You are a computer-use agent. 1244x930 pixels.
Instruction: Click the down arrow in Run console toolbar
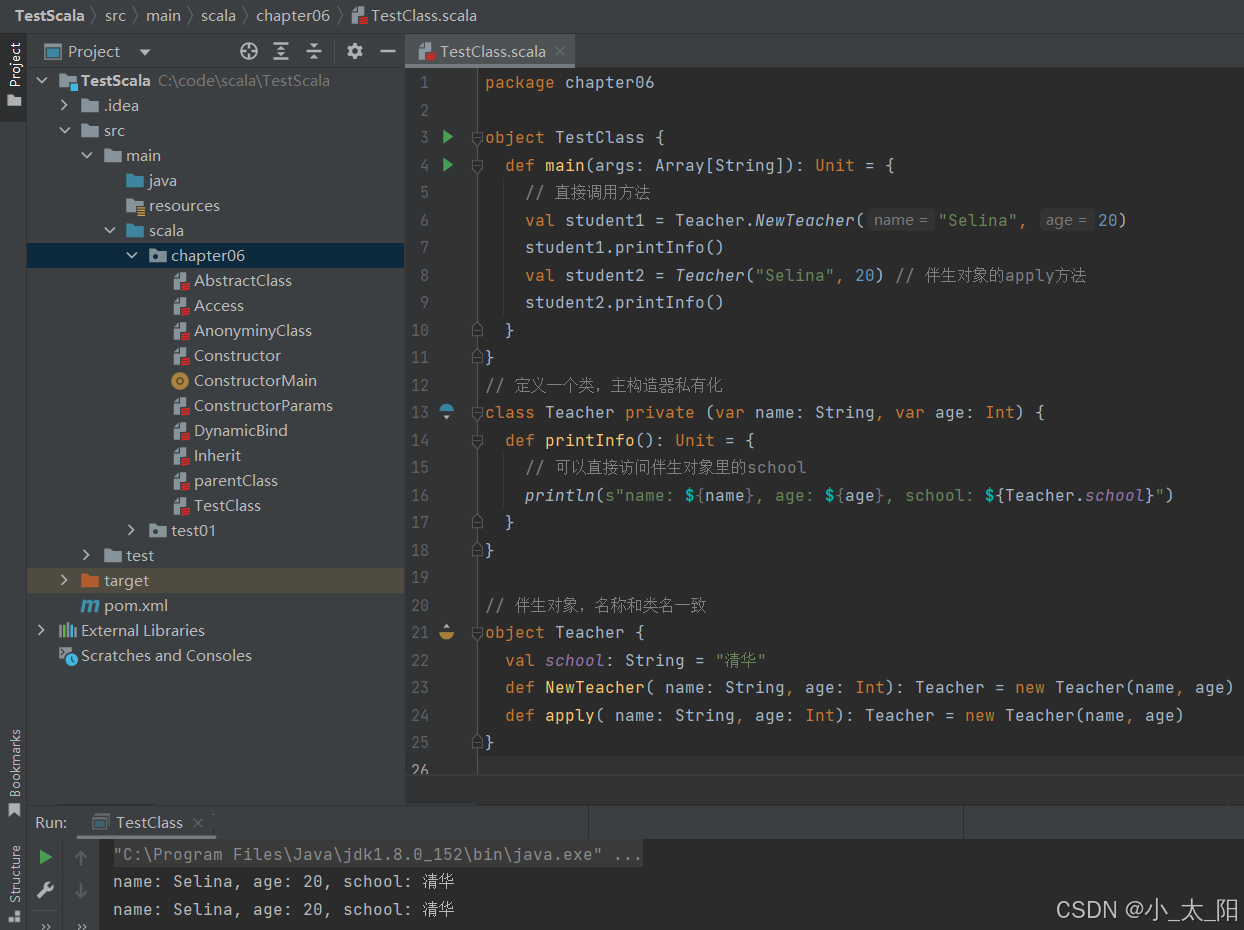point(81,889)
